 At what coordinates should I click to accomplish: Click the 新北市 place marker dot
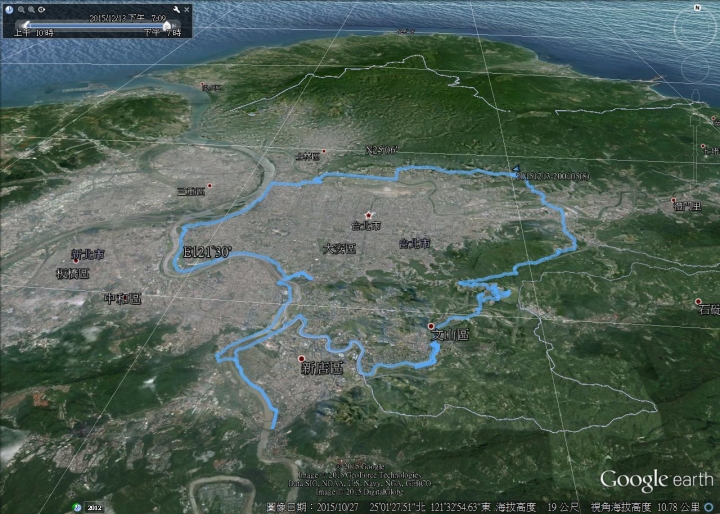(x=76, y=260)
